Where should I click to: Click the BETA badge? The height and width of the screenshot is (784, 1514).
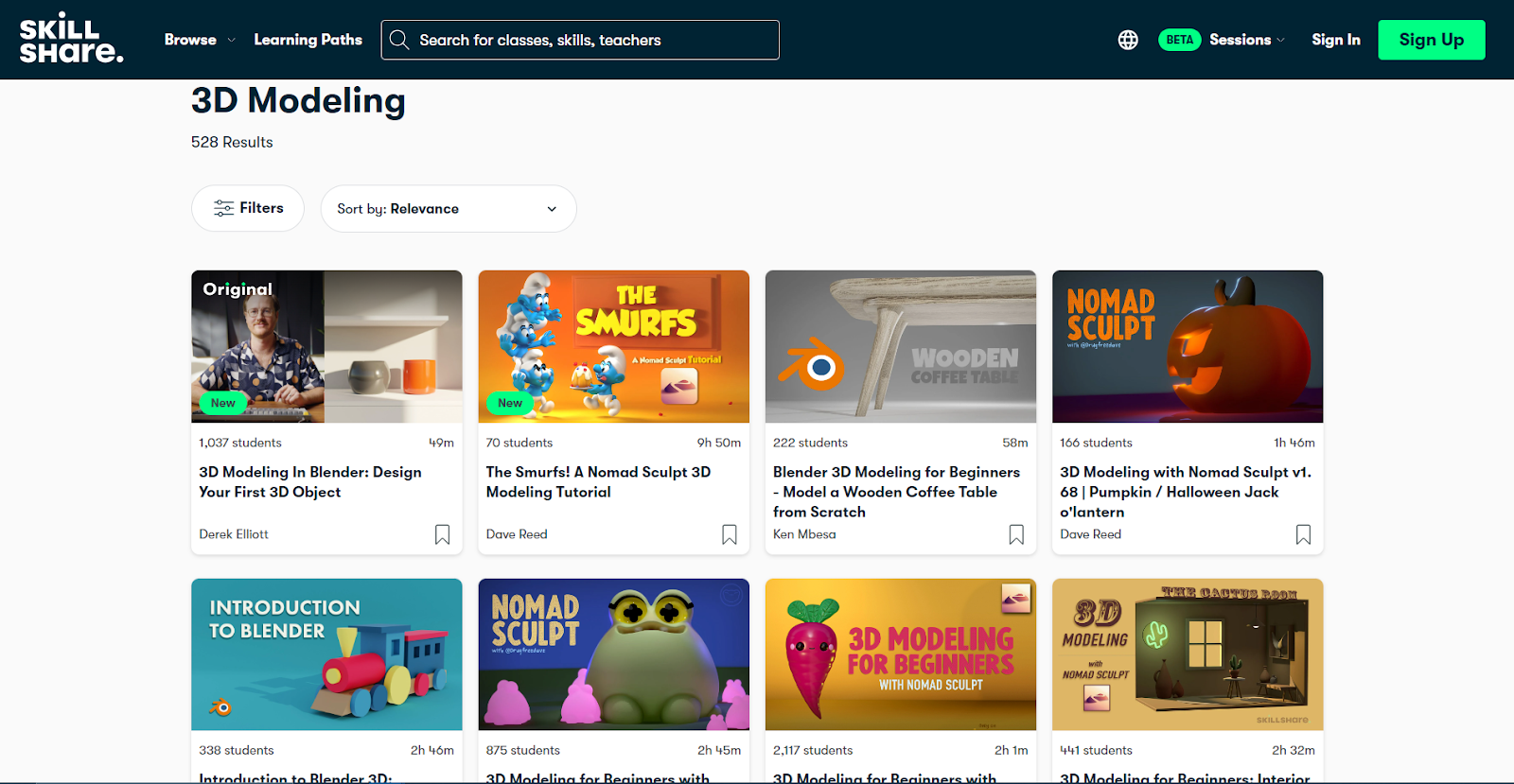pos(1179,40)
